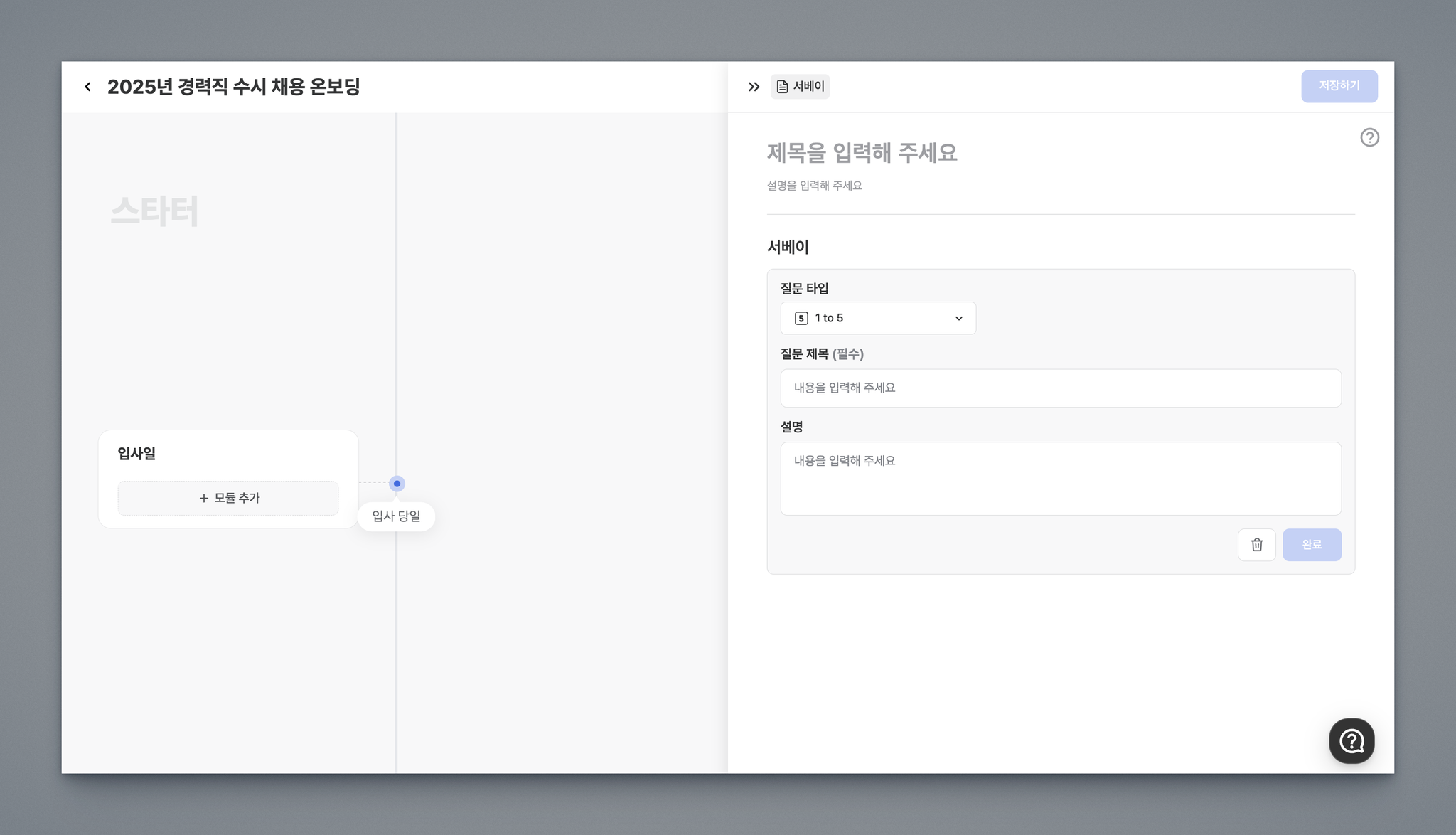Click the number 5 icon in question type

click(801, 319)
